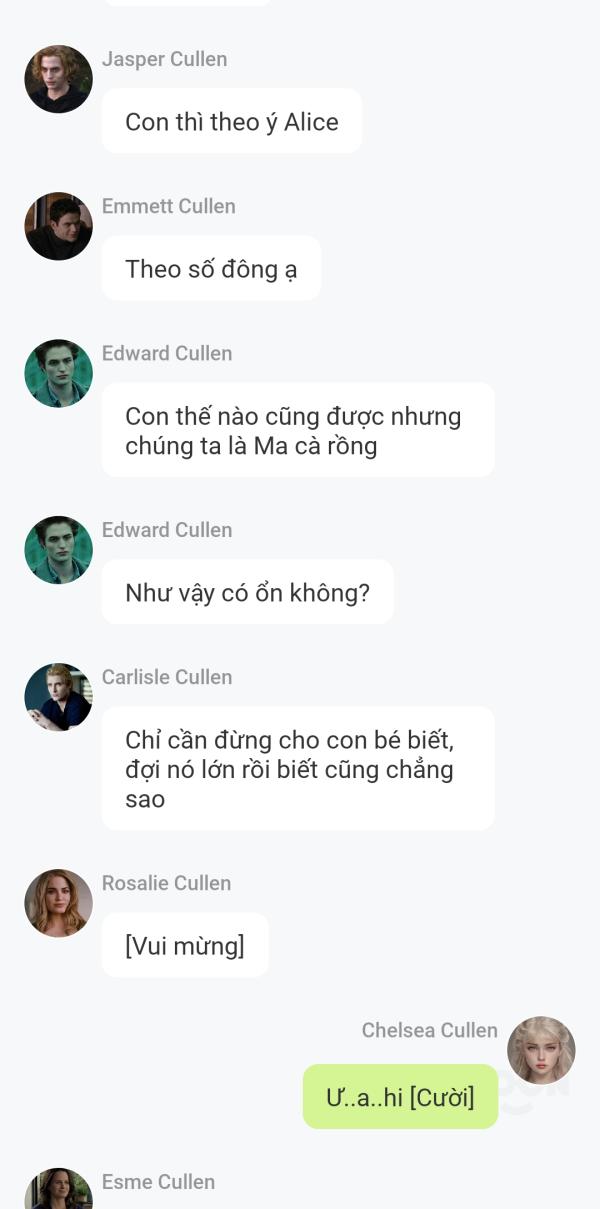600x1209 pixels.
Task: Select Carlisle's message about 'con bé'
Action: (x=298, y=769)
